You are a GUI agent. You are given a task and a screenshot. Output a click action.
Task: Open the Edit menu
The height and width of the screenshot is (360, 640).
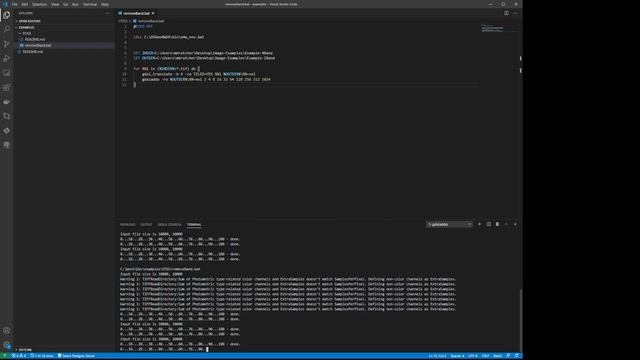[25, 4]
